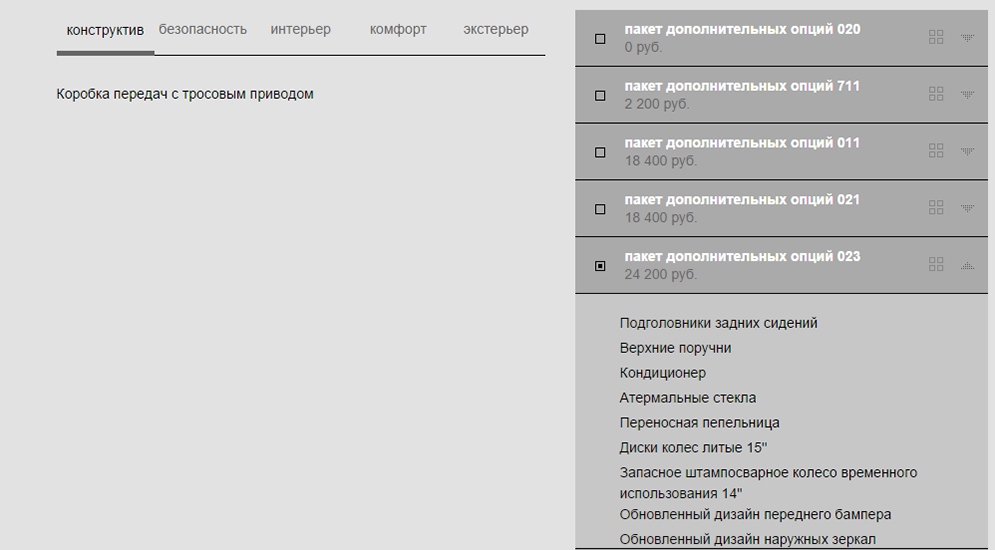The width and height of the screenshot is (995, 550).
Task: Tick the checkbox for package 711
Action: coord(600,96)
